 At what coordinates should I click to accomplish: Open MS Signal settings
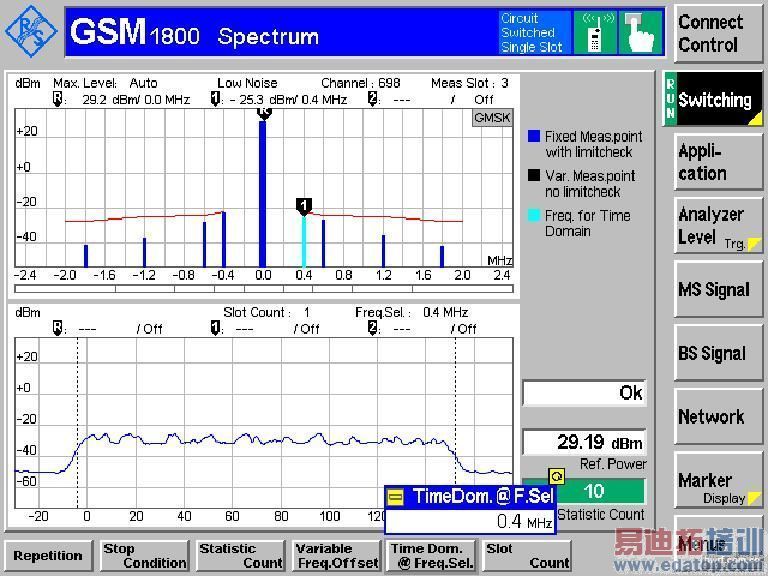tap(718, 289)
